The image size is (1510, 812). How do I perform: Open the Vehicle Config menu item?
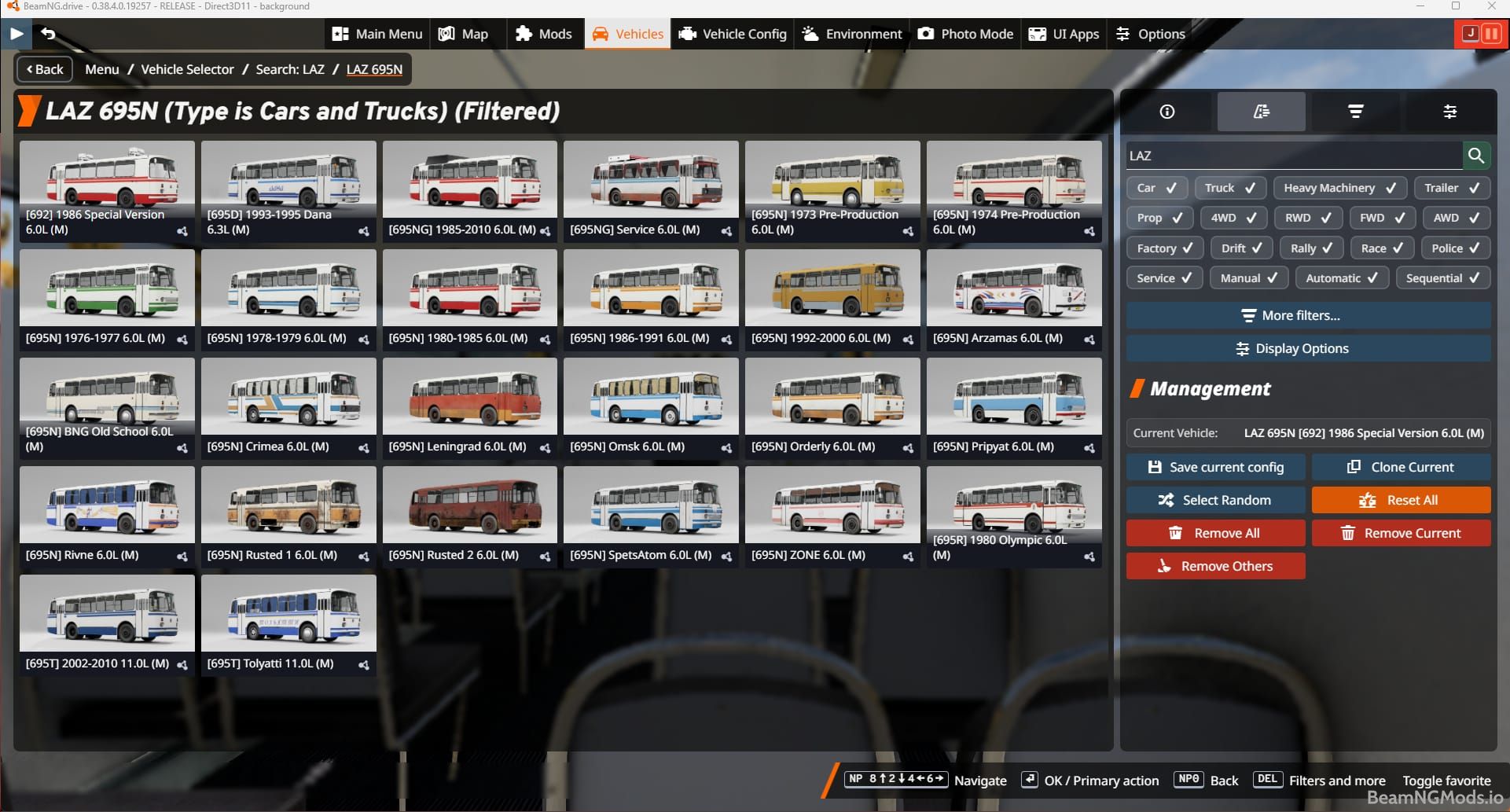click(x=732, y=34)
